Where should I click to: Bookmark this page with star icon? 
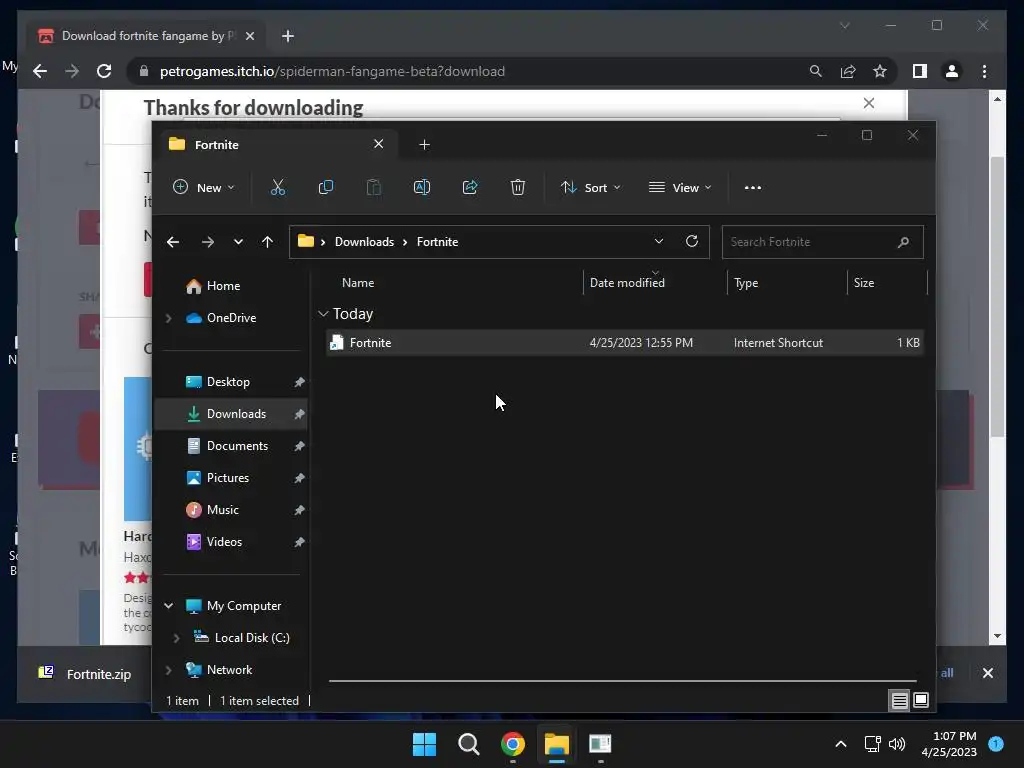(880, 71)
